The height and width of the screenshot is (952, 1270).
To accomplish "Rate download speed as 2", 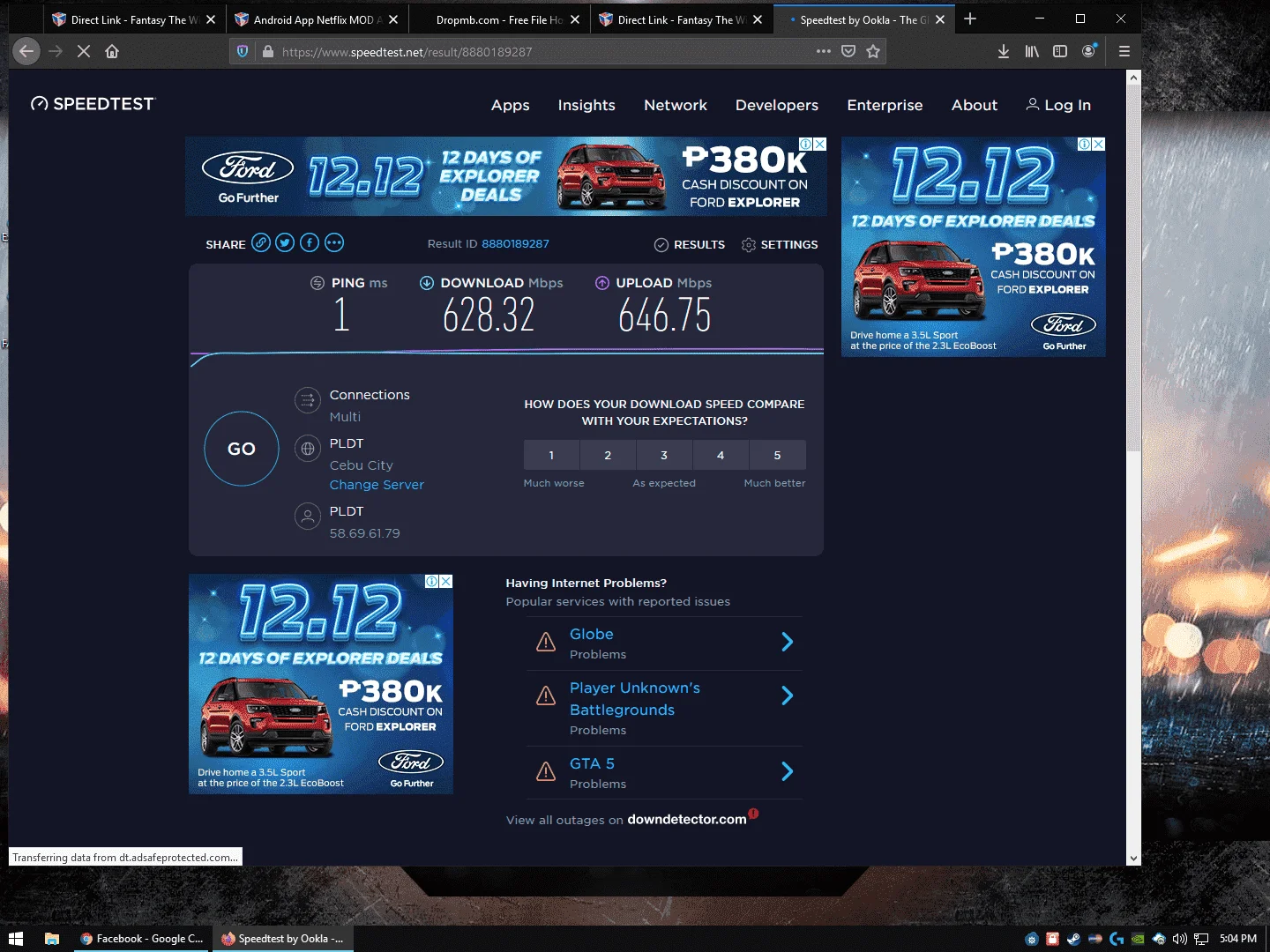I will [x=608, y=455].
